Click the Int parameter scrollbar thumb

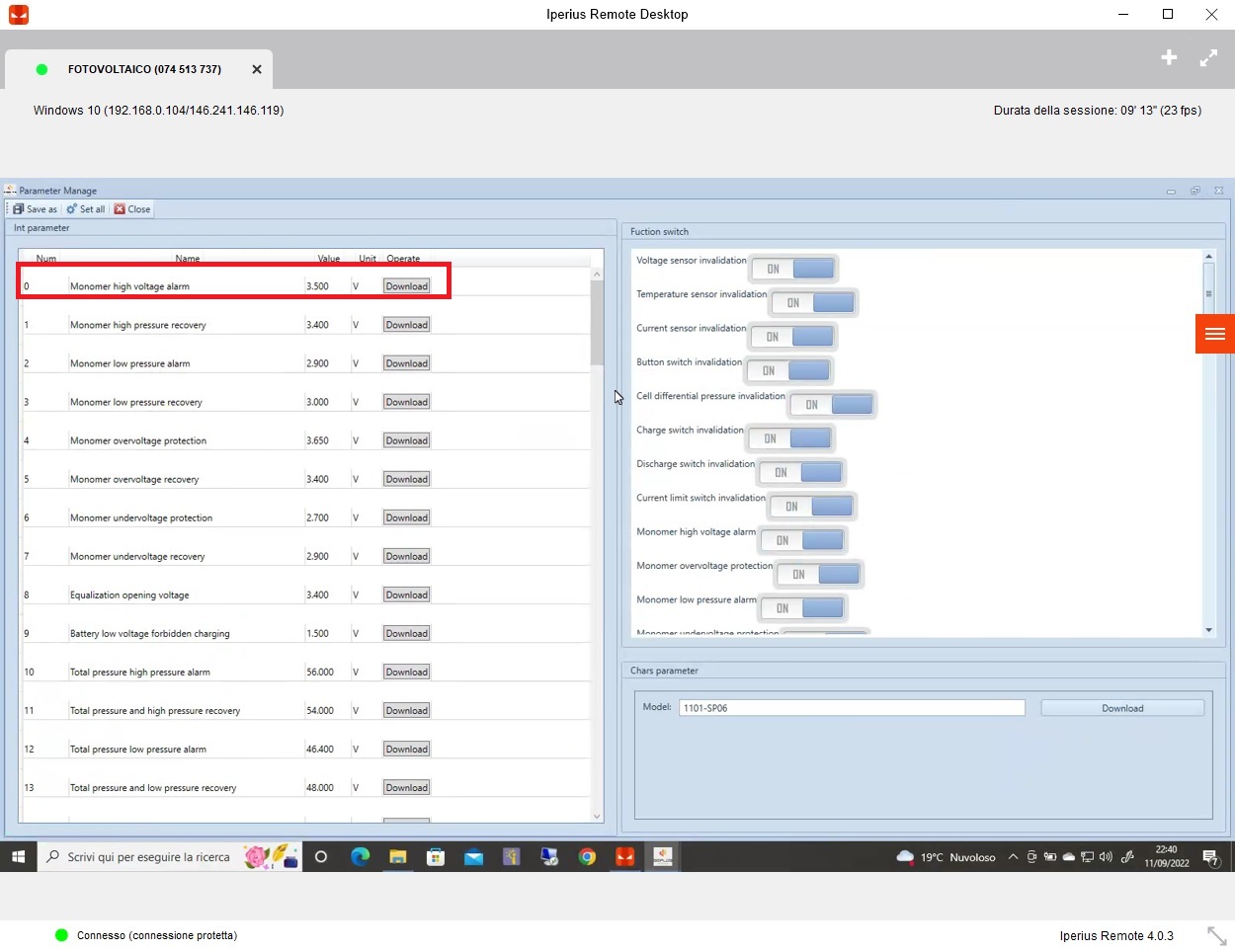[597, 323]
